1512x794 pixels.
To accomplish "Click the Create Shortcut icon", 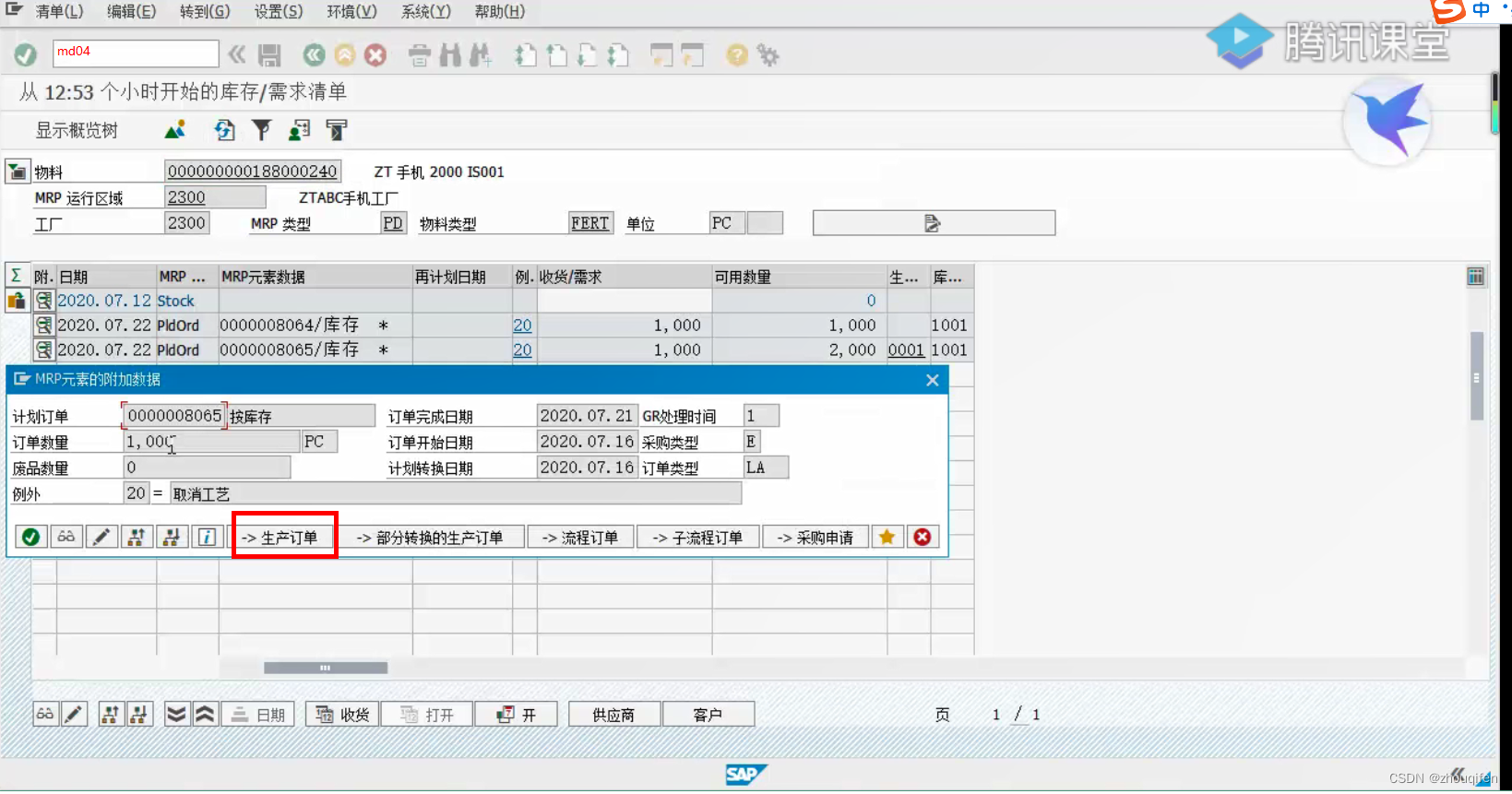I will click(692, 55).
